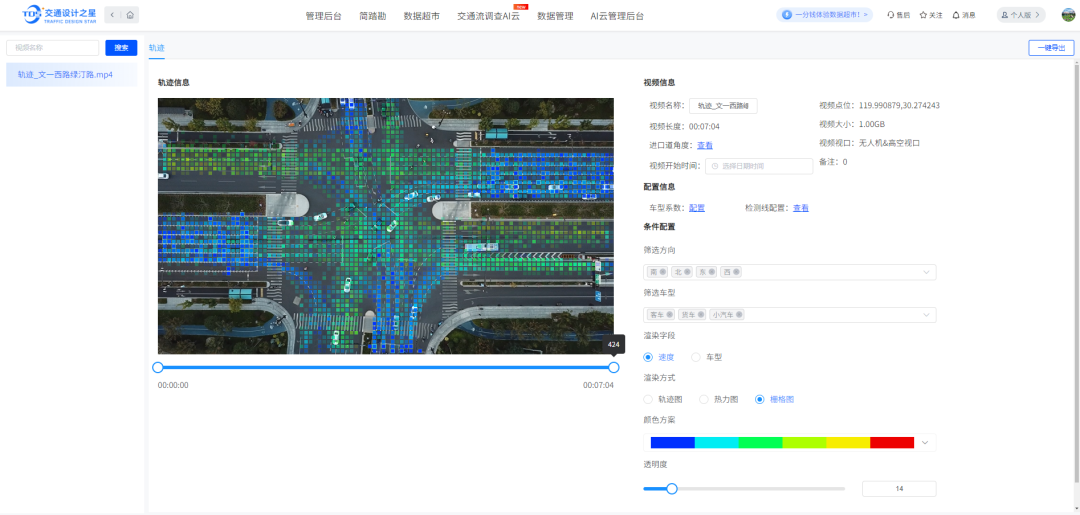Open 简踏勘 menu
1080x515 pixels.
click(373, 16)
